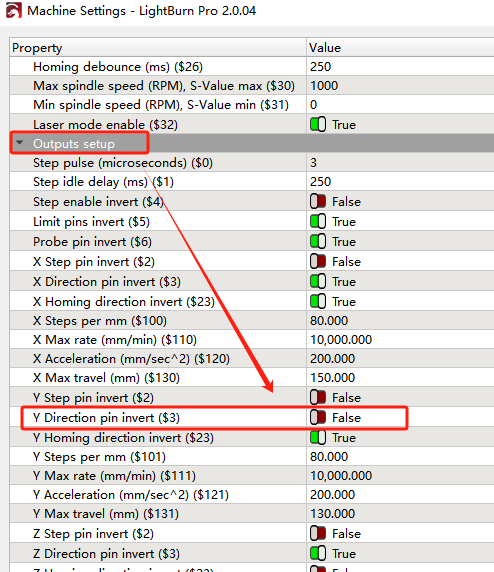This screenshot has width=494, height=572.
Task: Click the LightBurn app icon in title bar
Action: [x=13, y=10]
